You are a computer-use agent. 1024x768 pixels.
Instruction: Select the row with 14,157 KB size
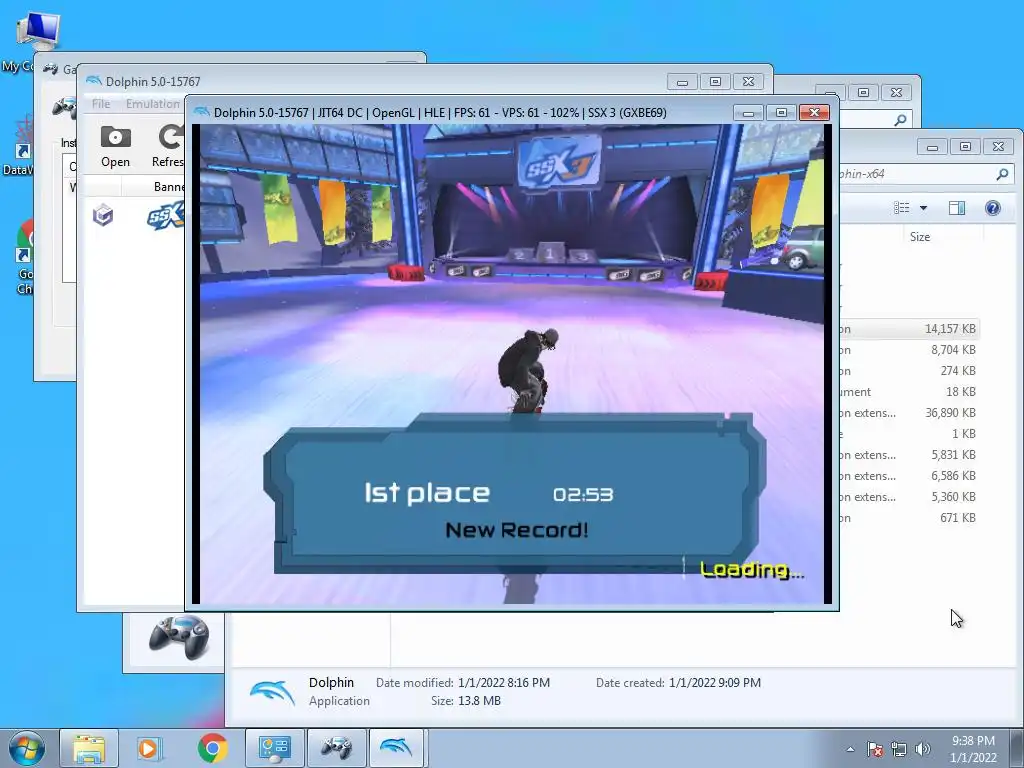(x=909, y=328)
